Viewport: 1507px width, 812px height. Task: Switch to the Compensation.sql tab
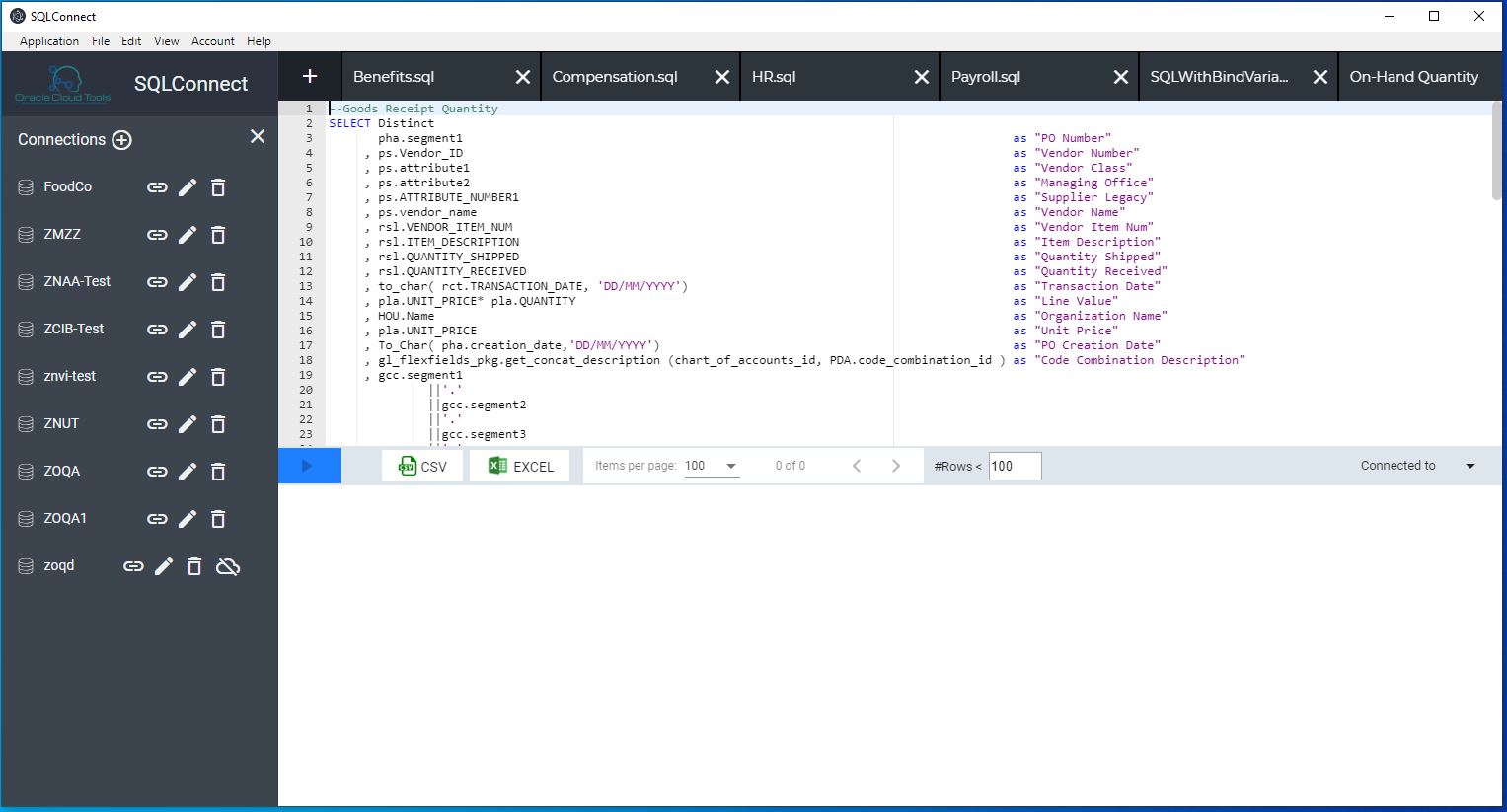[615, 77]
